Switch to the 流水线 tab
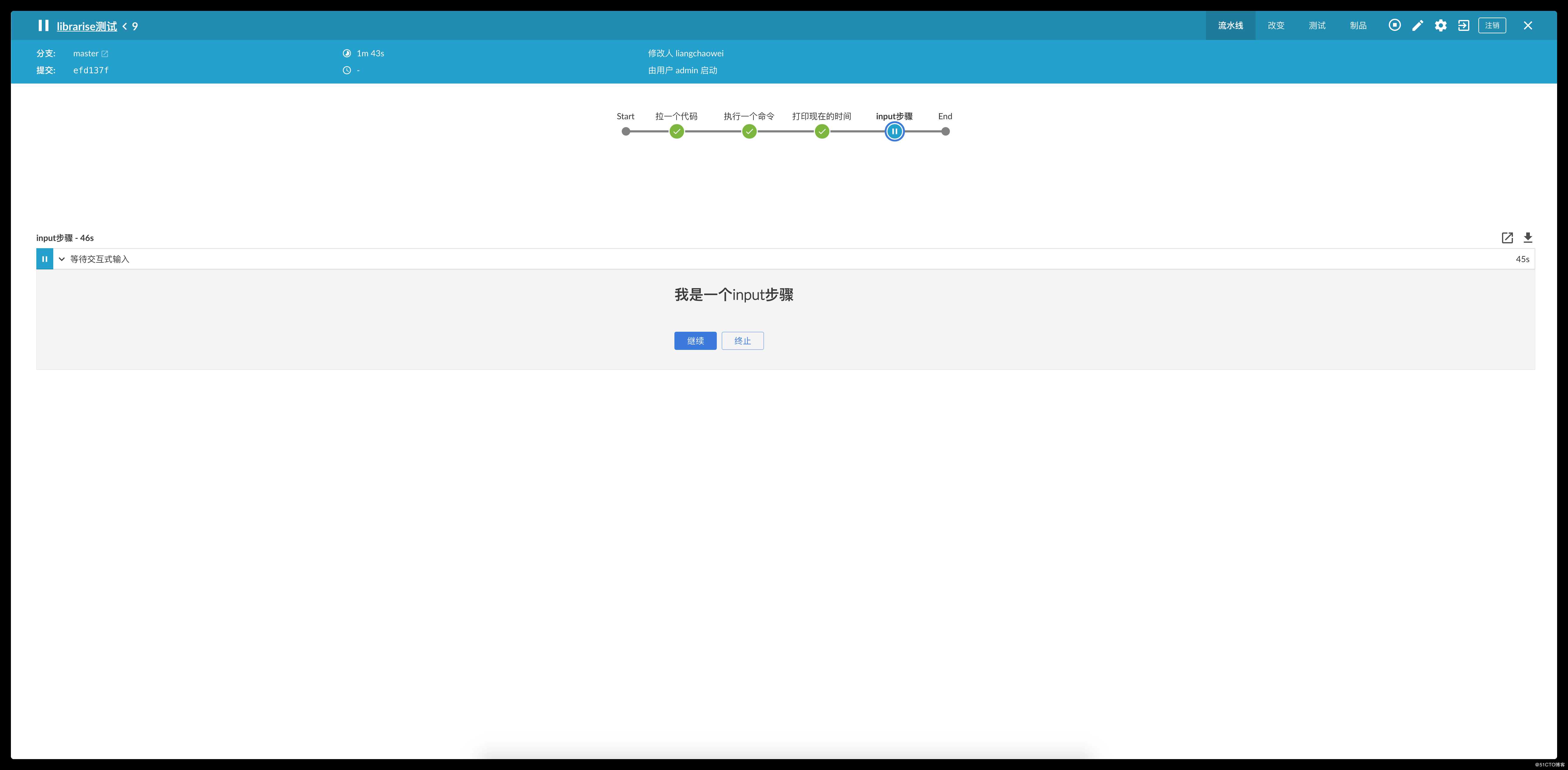 coord(1230,25)
